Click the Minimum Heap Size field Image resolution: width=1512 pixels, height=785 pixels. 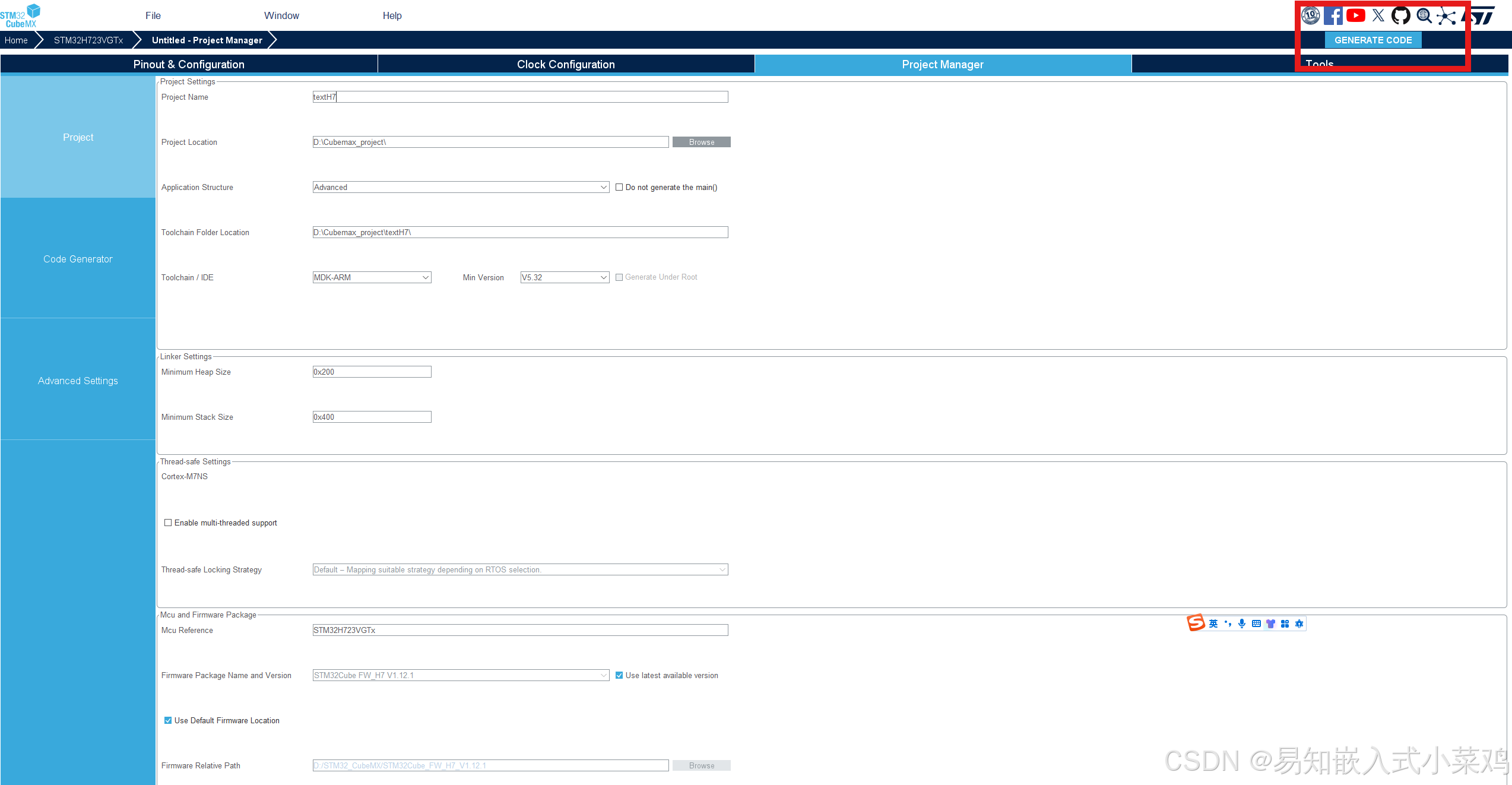click(x=372, y=372)
